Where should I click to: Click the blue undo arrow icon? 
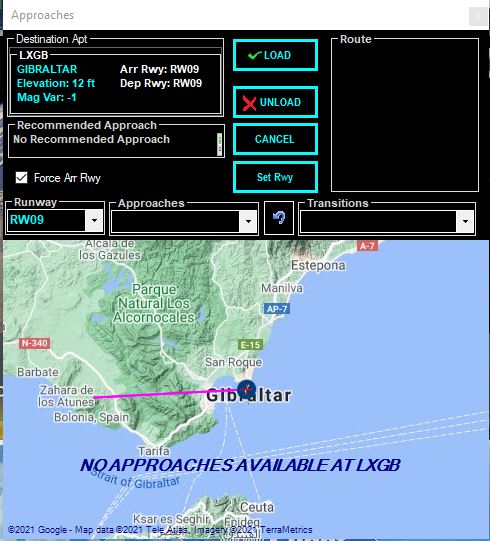(x=279, y=218)
